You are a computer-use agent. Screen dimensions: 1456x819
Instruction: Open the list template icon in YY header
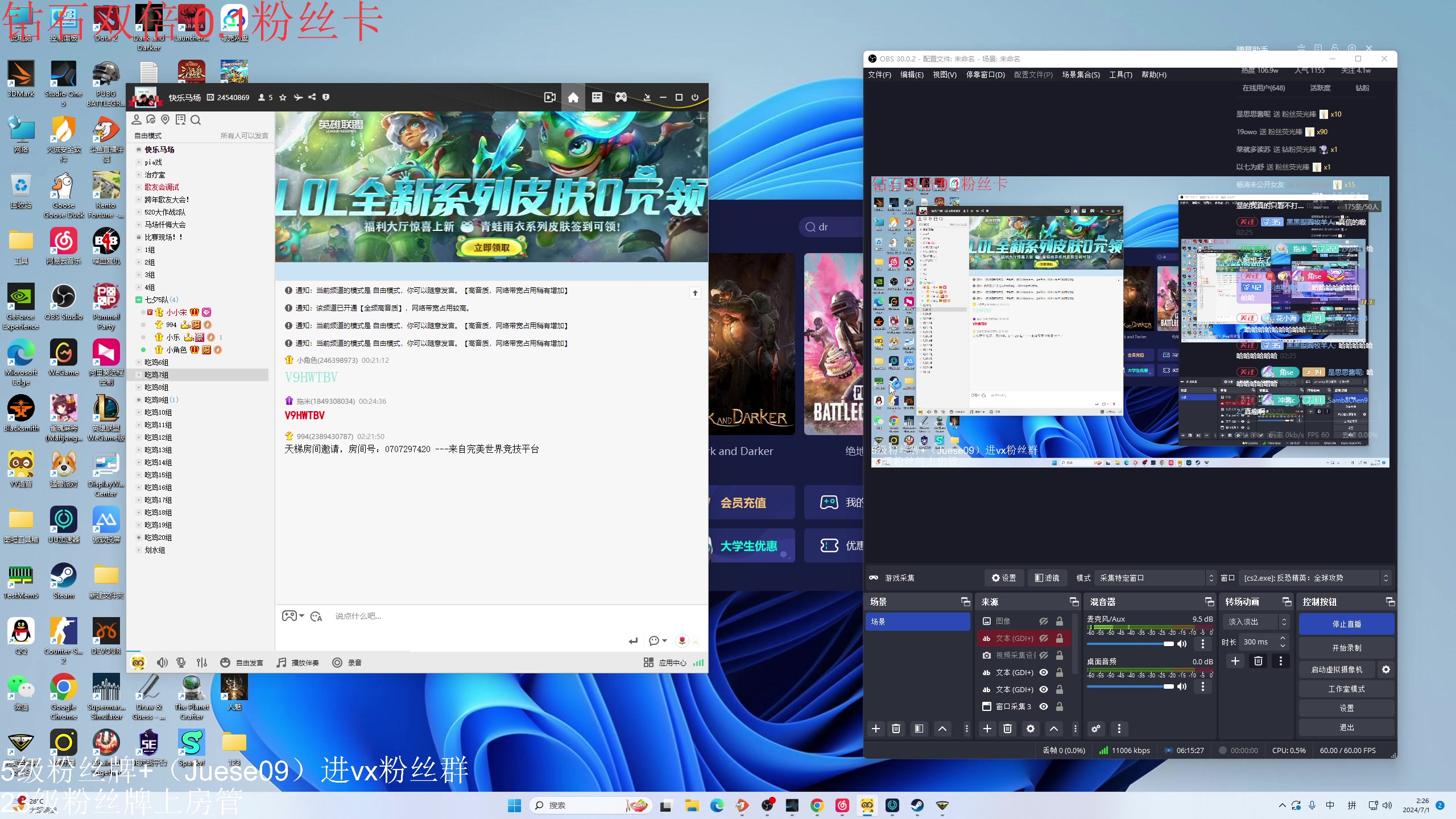point(597,97)
